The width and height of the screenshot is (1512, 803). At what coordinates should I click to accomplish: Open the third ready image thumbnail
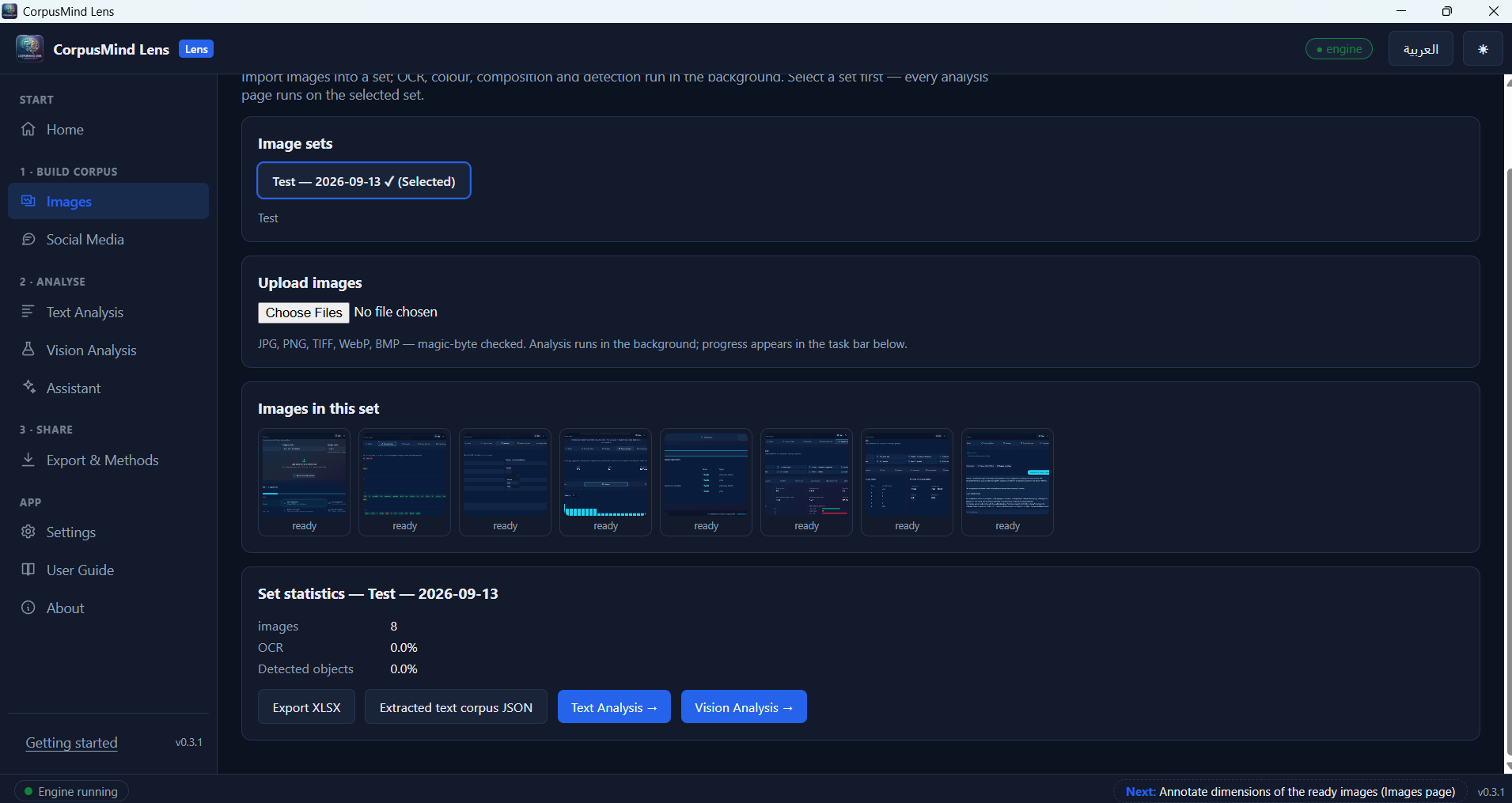[505, 482]
